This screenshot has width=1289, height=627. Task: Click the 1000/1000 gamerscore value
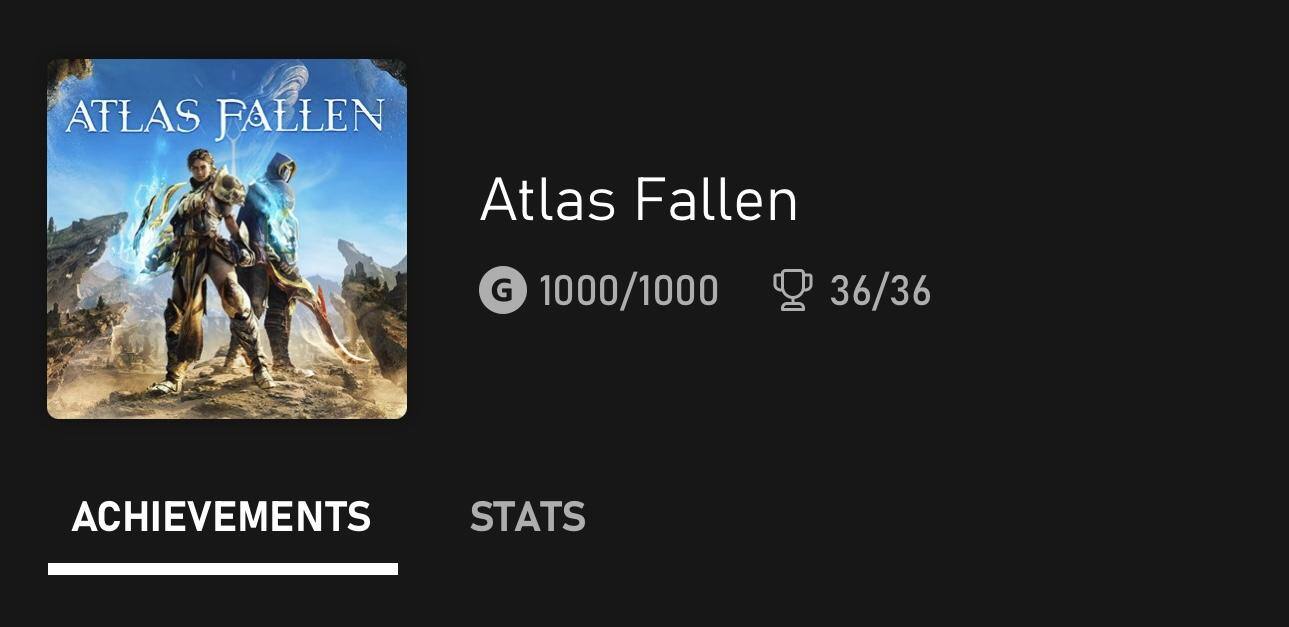coord(628,291)
